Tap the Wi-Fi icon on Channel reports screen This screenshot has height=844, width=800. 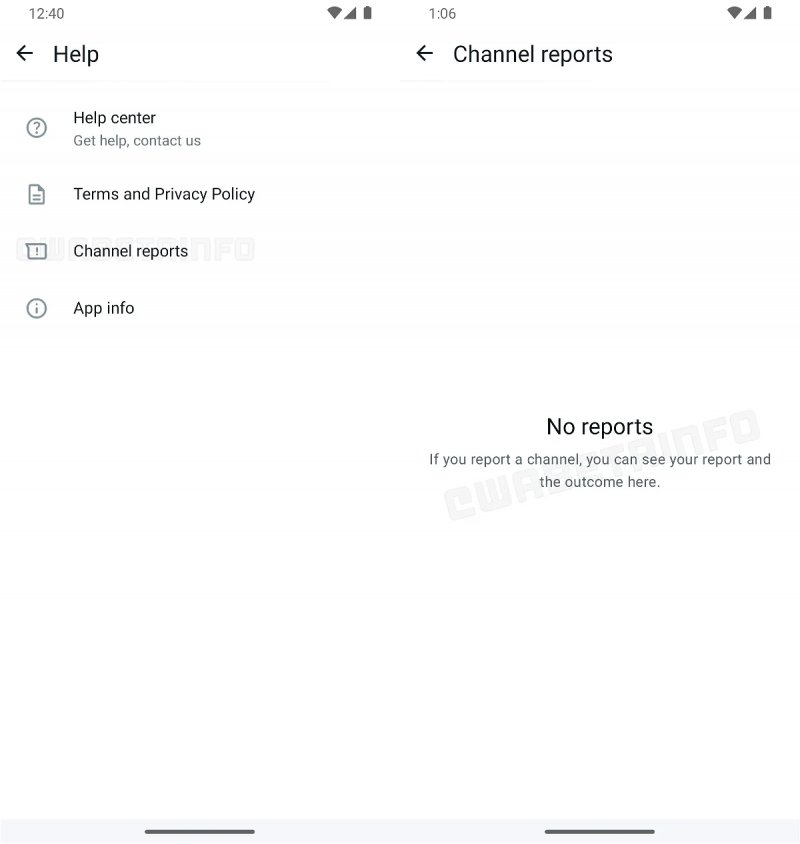pos(732,13)
